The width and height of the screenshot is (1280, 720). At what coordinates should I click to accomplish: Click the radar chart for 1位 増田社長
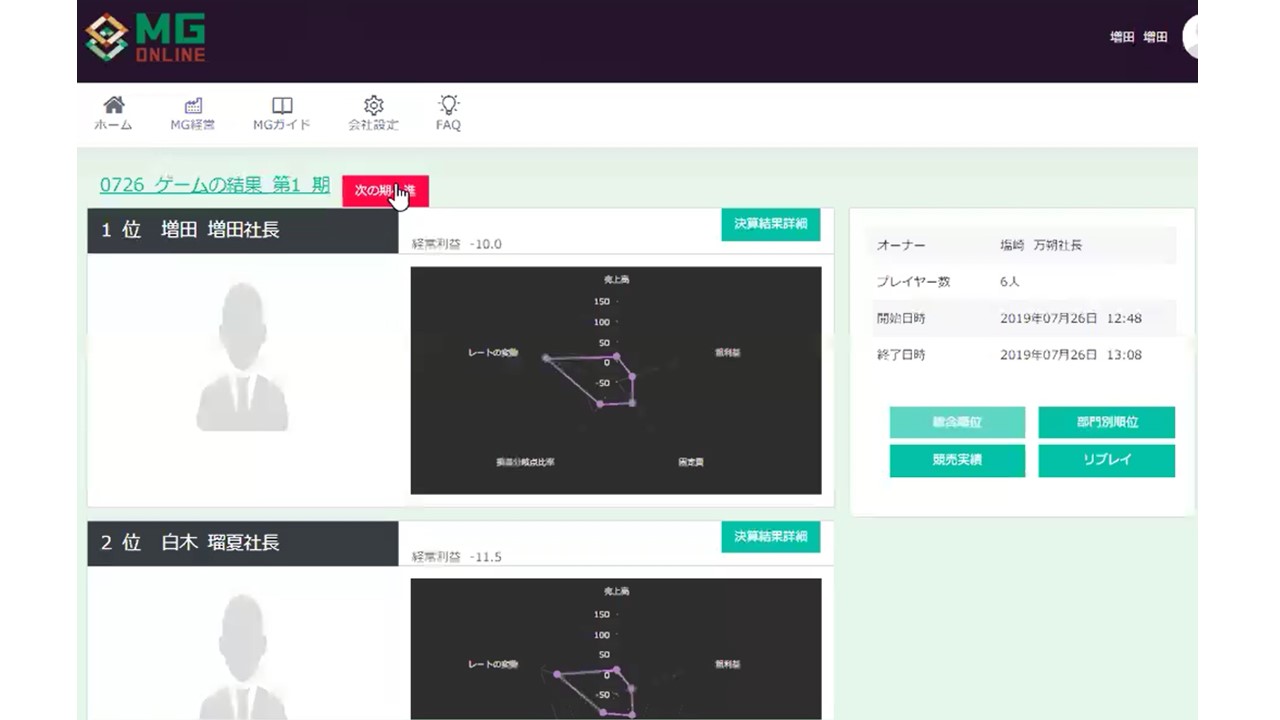pyautogui.click(x=615, y=380)
